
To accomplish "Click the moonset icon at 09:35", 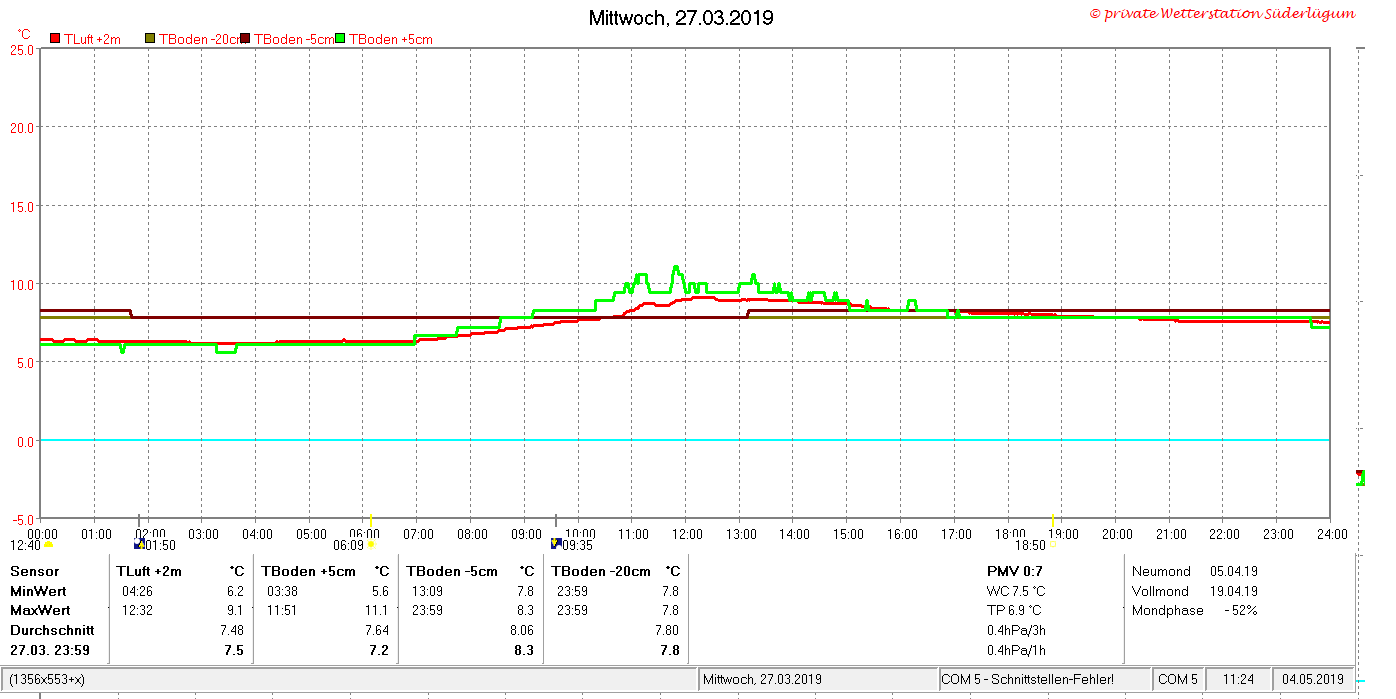I will coord(556,544).
